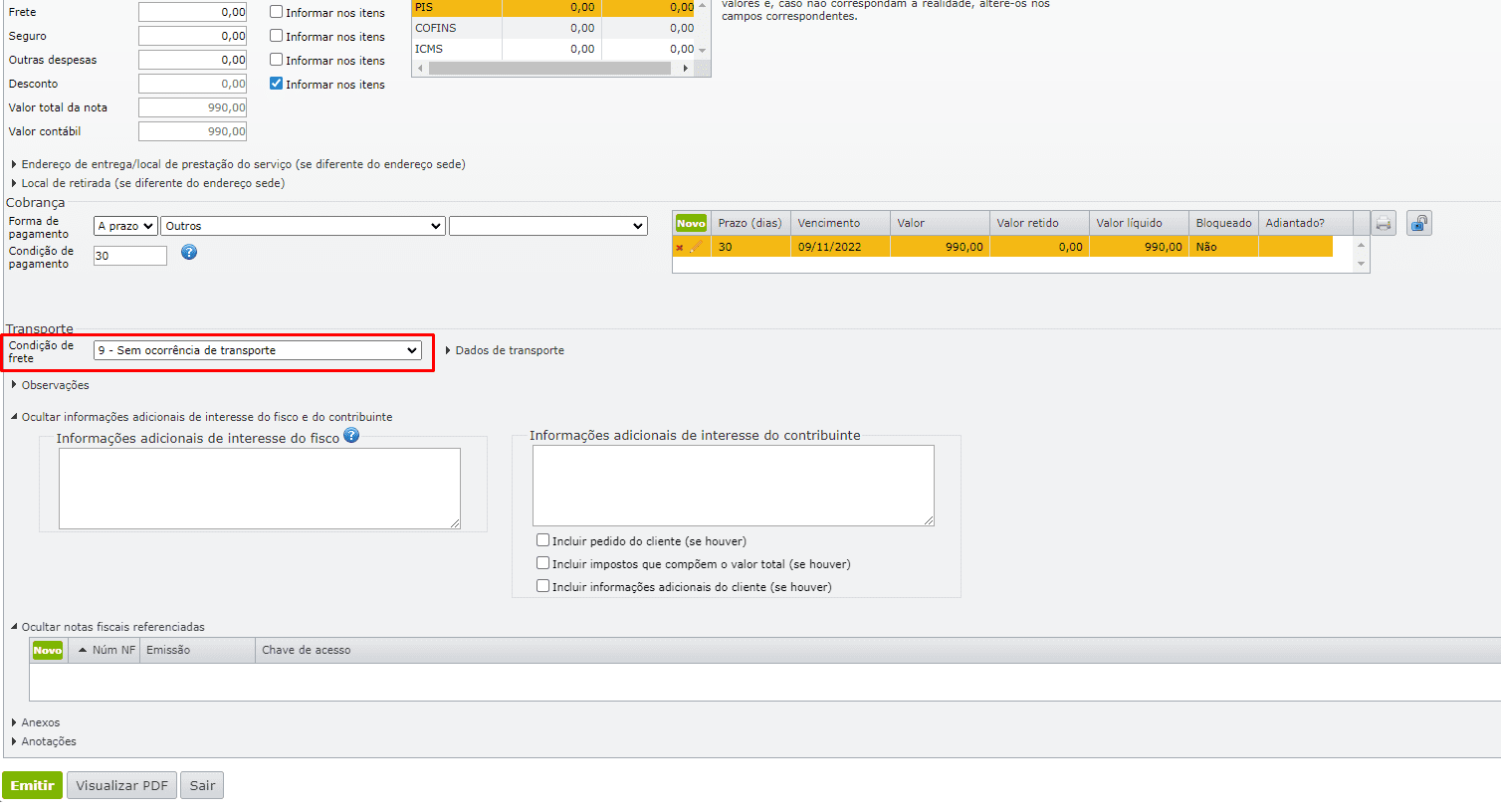Click the tax table scroll-down arrow
The height and width of the screenshot is (812, 1501).
pos(703,51)
